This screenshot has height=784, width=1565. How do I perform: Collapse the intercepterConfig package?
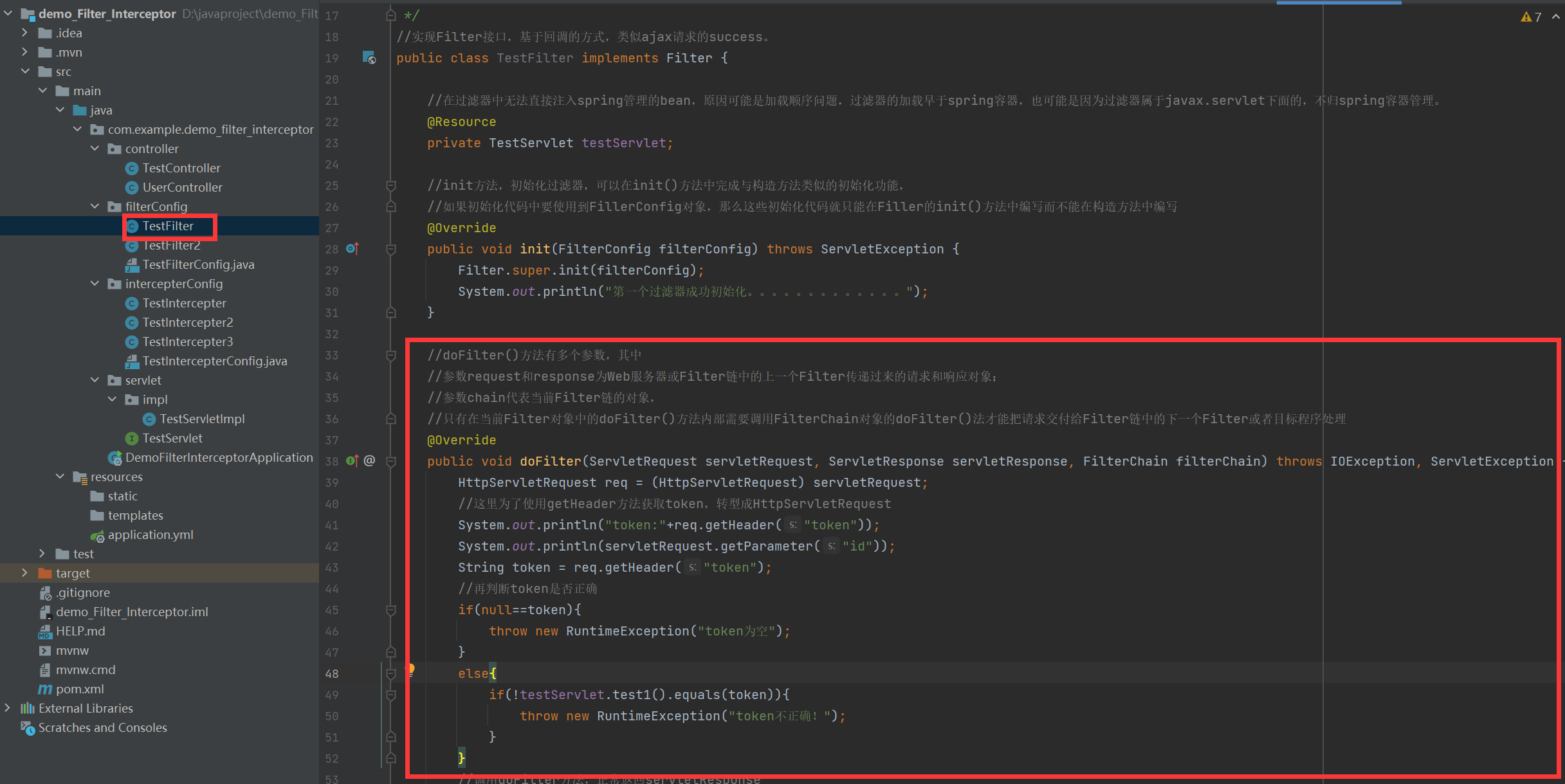(x=95, y=283)
